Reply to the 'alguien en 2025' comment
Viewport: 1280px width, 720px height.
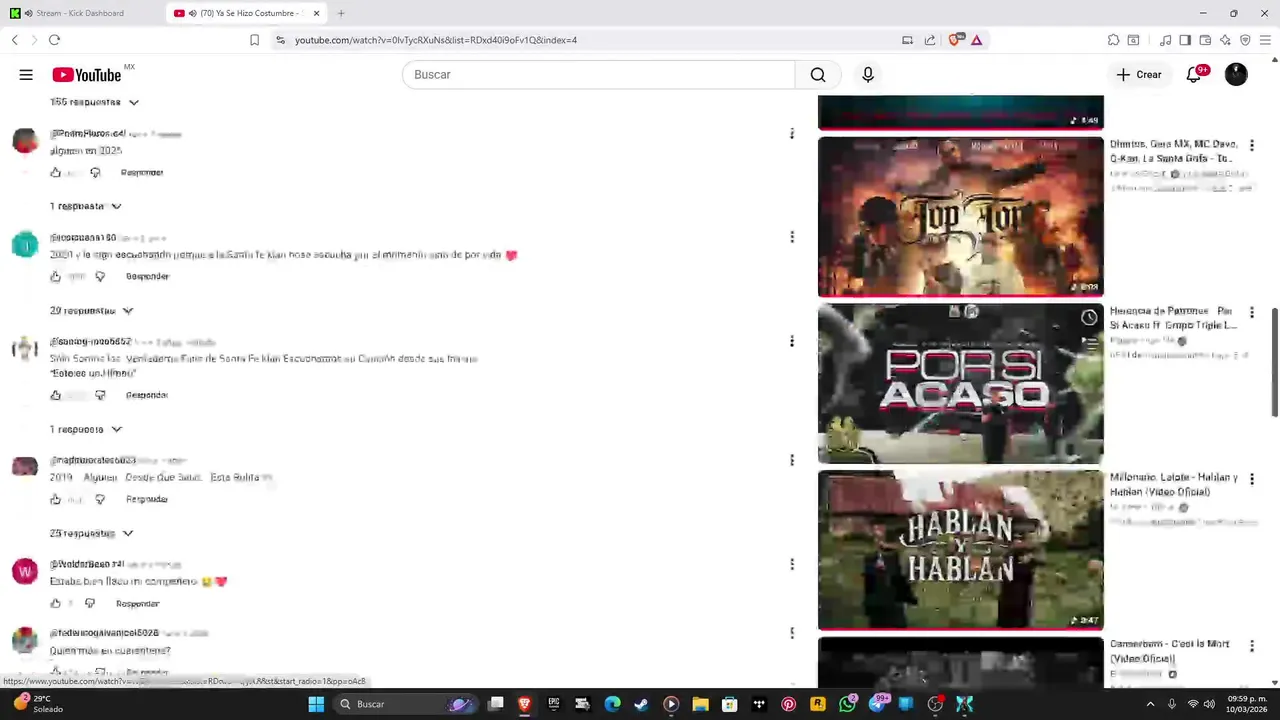click(x=142, y=173)
